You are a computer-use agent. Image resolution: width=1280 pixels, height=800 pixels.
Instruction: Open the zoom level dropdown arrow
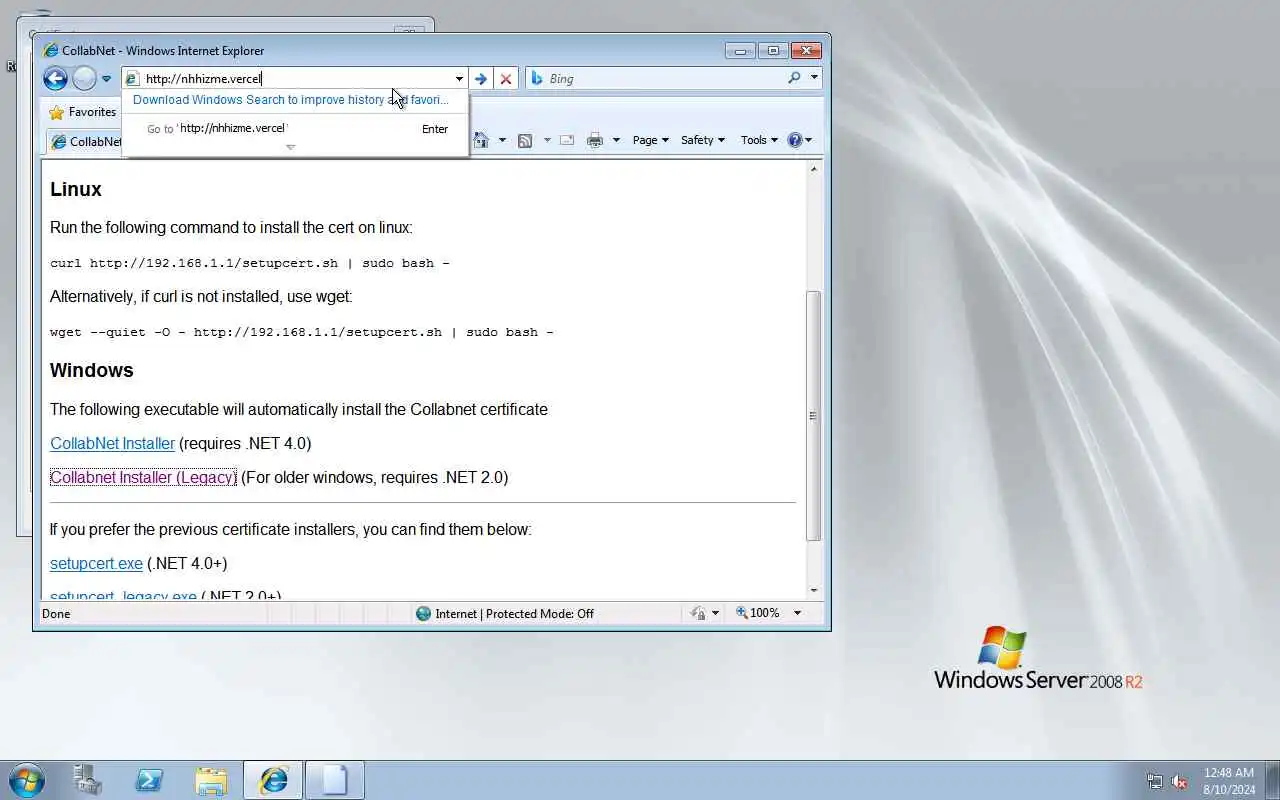tap(797, 613)
